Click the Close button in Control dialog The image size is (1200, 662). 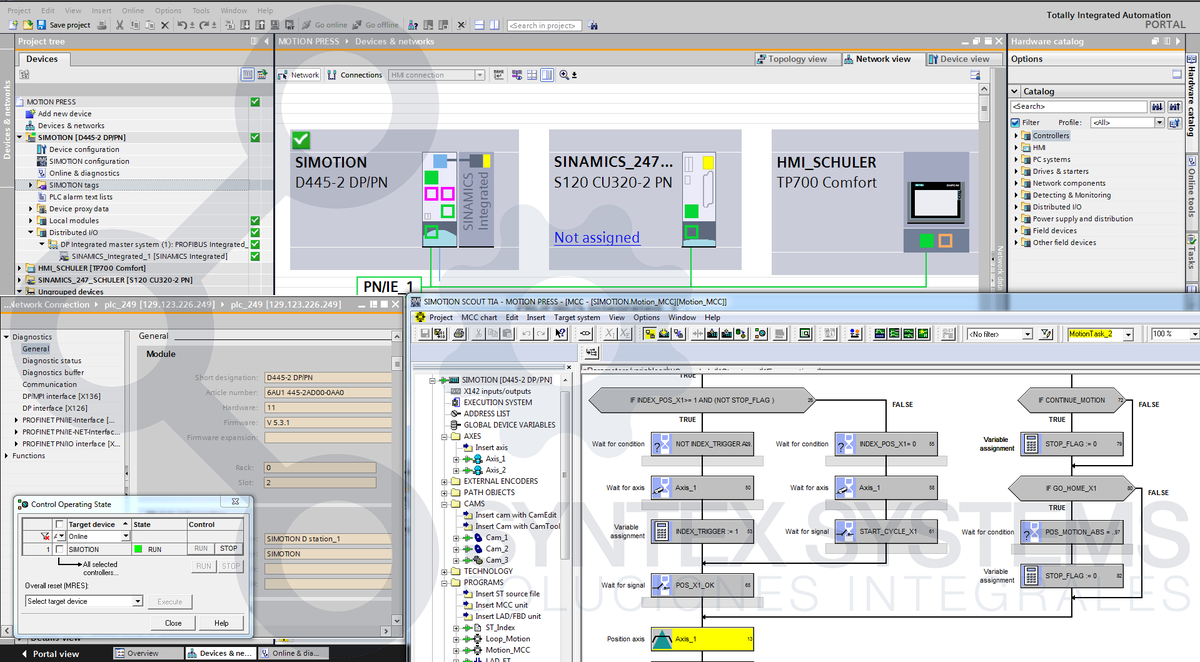(173, 622)
